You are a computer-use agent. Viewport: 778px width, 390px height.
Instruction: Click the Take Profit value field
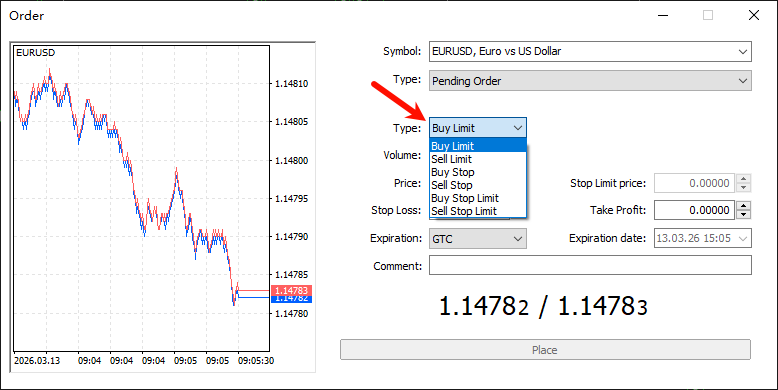click(x=694, y=210)
